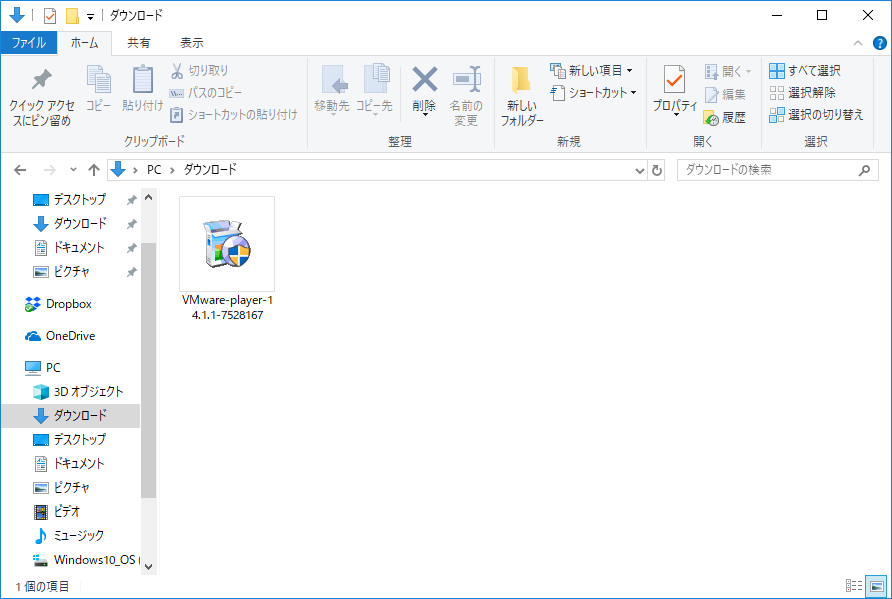
Task: Click Invert selection (選択の切り替え)
Action: point(816,115)
